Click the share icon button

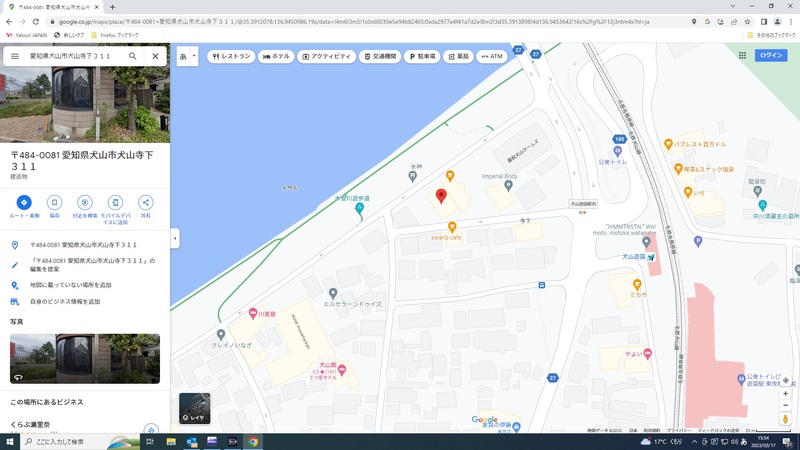pos(145,203)
